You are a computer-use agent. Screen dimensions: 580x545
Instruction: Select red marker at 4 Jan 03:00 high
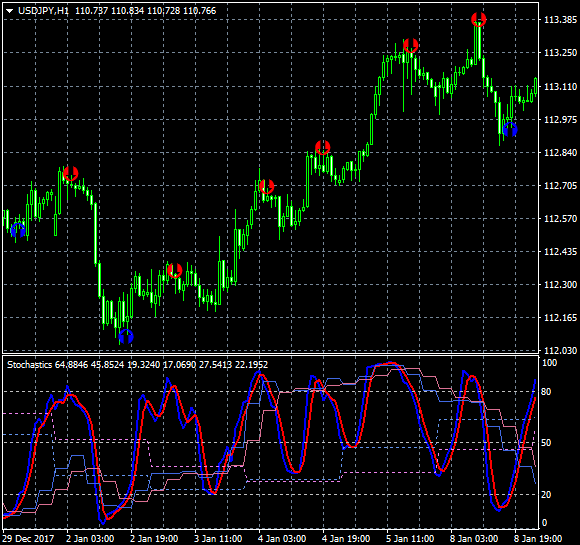click(x=267, y=186)
